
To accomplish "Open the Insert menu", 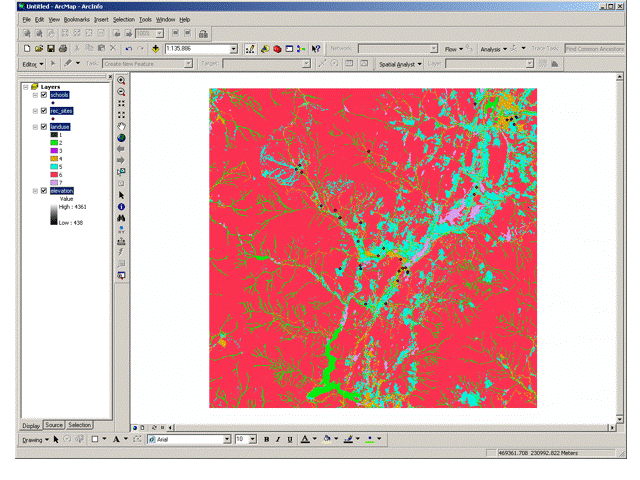I will tap(101, 20).
